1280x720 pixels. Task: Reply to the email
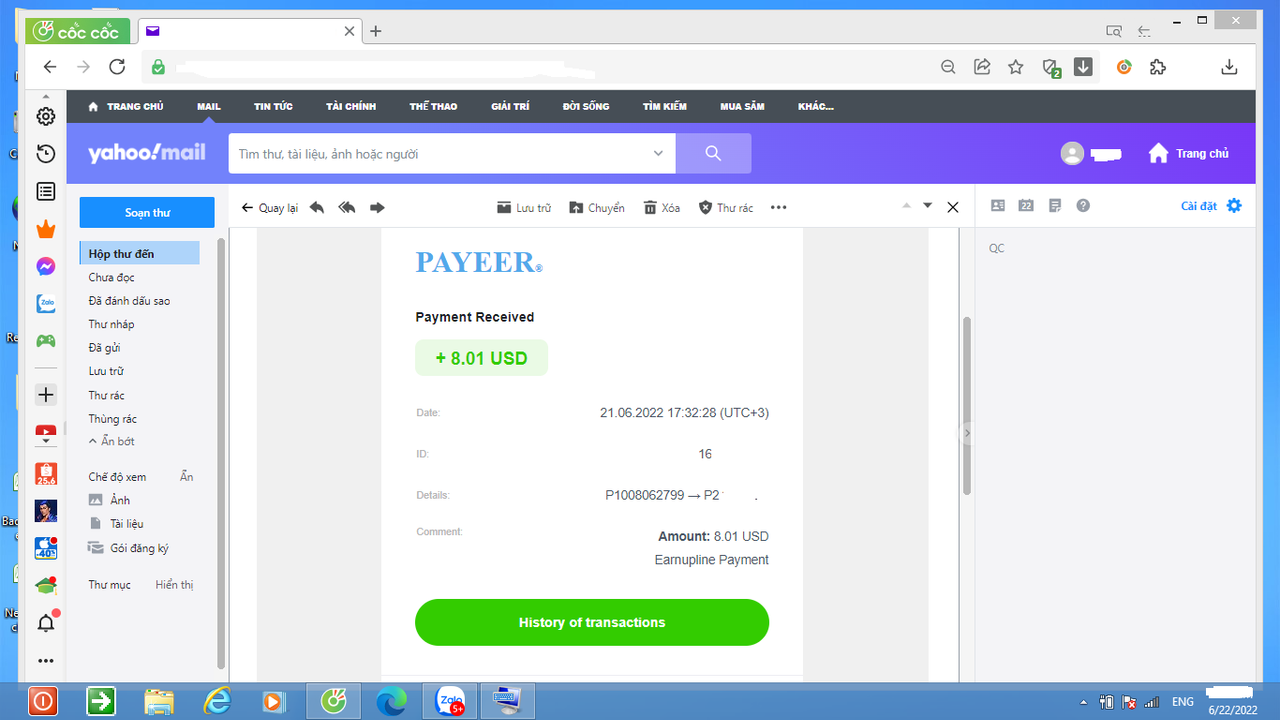click(317, 207)
